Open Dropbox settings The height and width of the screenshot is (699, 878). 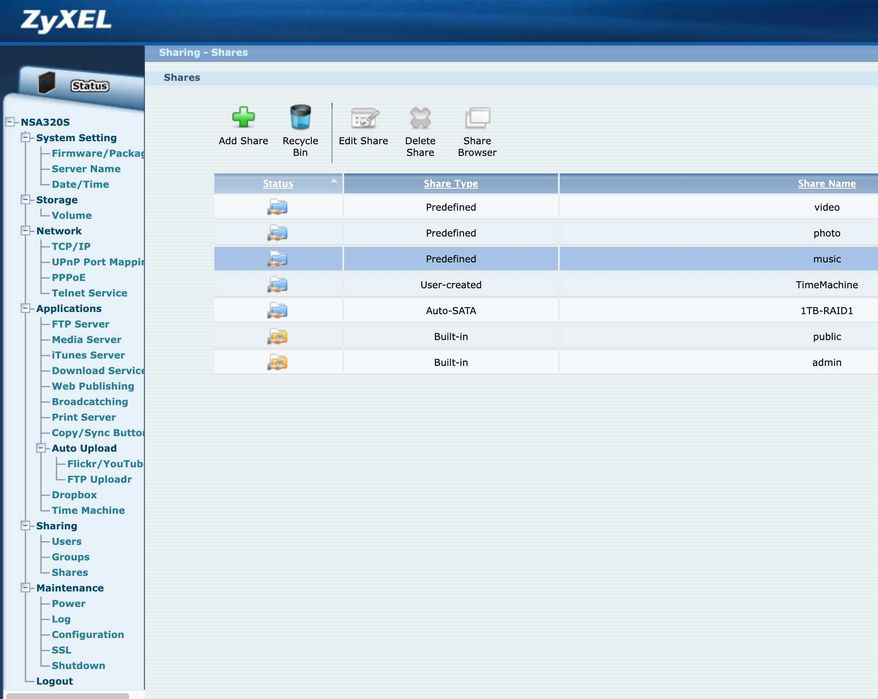click(74, 495)
